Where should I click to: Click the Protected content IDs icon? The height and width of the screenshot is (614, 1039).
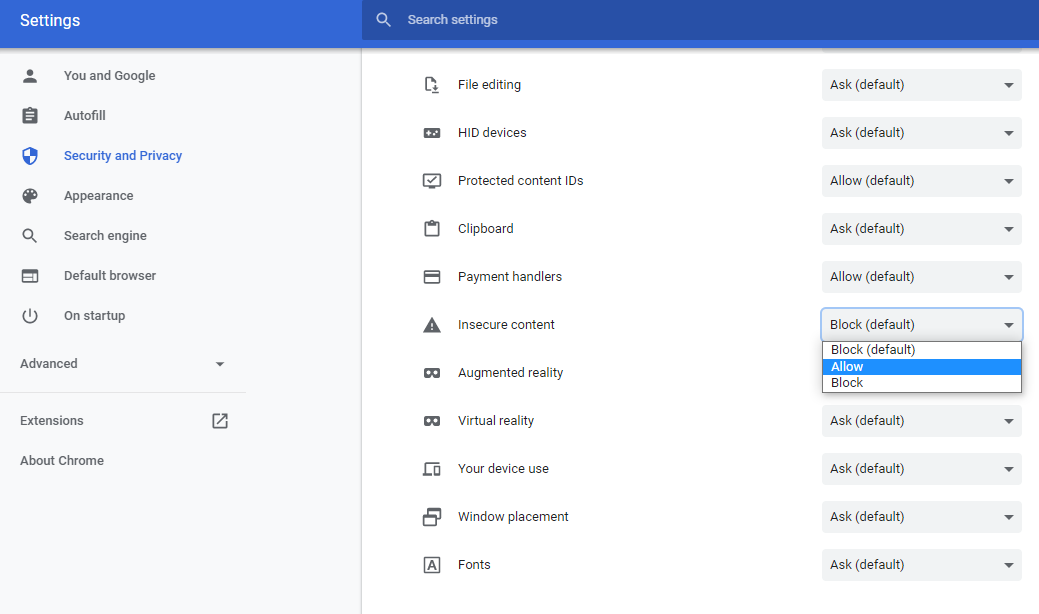(431, 181)
